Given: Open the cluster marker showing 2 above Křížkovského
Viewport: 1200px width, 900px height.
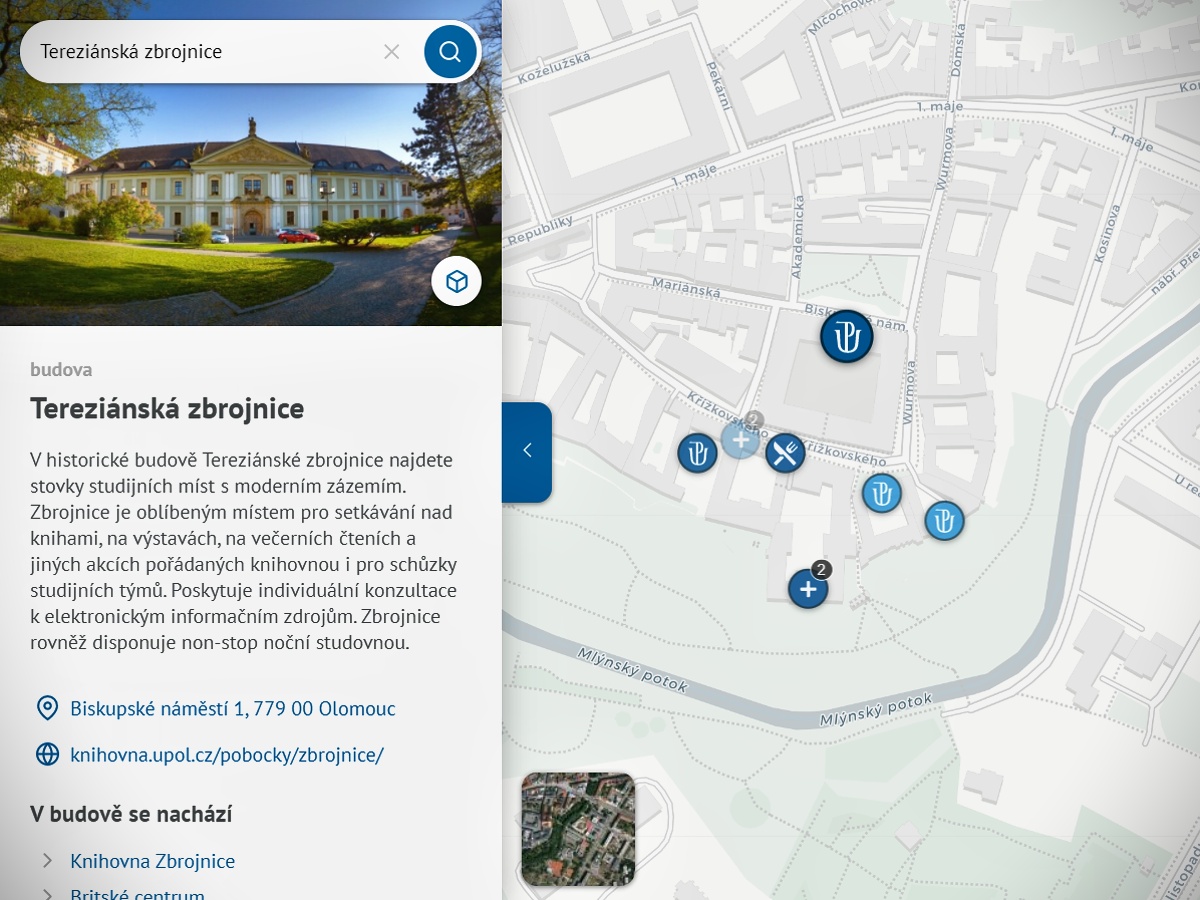Looking at the screenshot, I should coord(740,438).
